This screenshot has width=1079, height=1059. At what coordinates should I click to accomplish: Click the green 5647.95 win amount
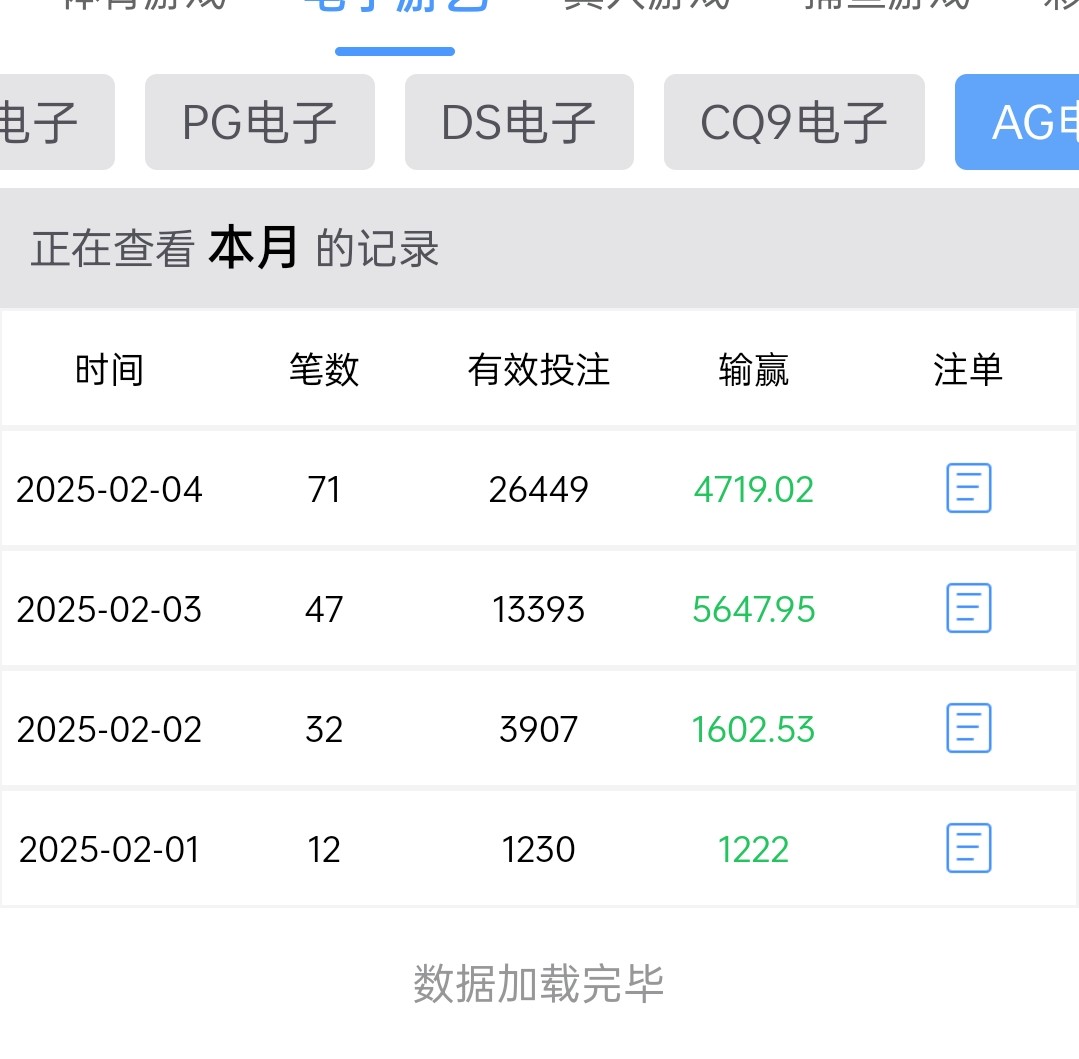(753, 610)
